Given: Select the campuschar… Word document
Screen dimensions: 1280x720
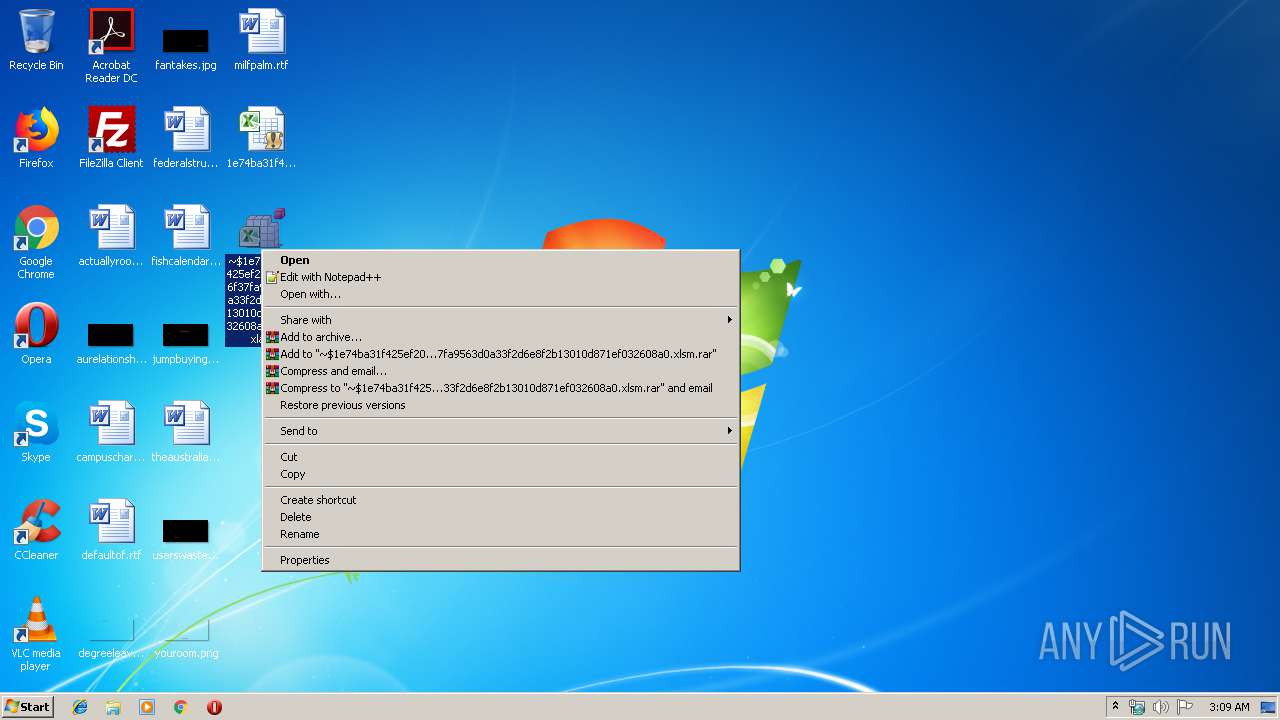Looking at the screenshot, I should pos(111,432).
